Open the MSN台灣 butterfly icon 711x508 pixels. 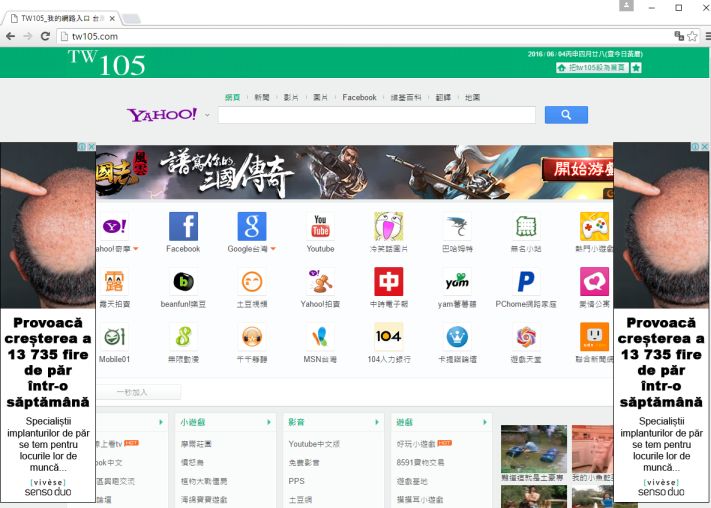(x=320, y=337)
